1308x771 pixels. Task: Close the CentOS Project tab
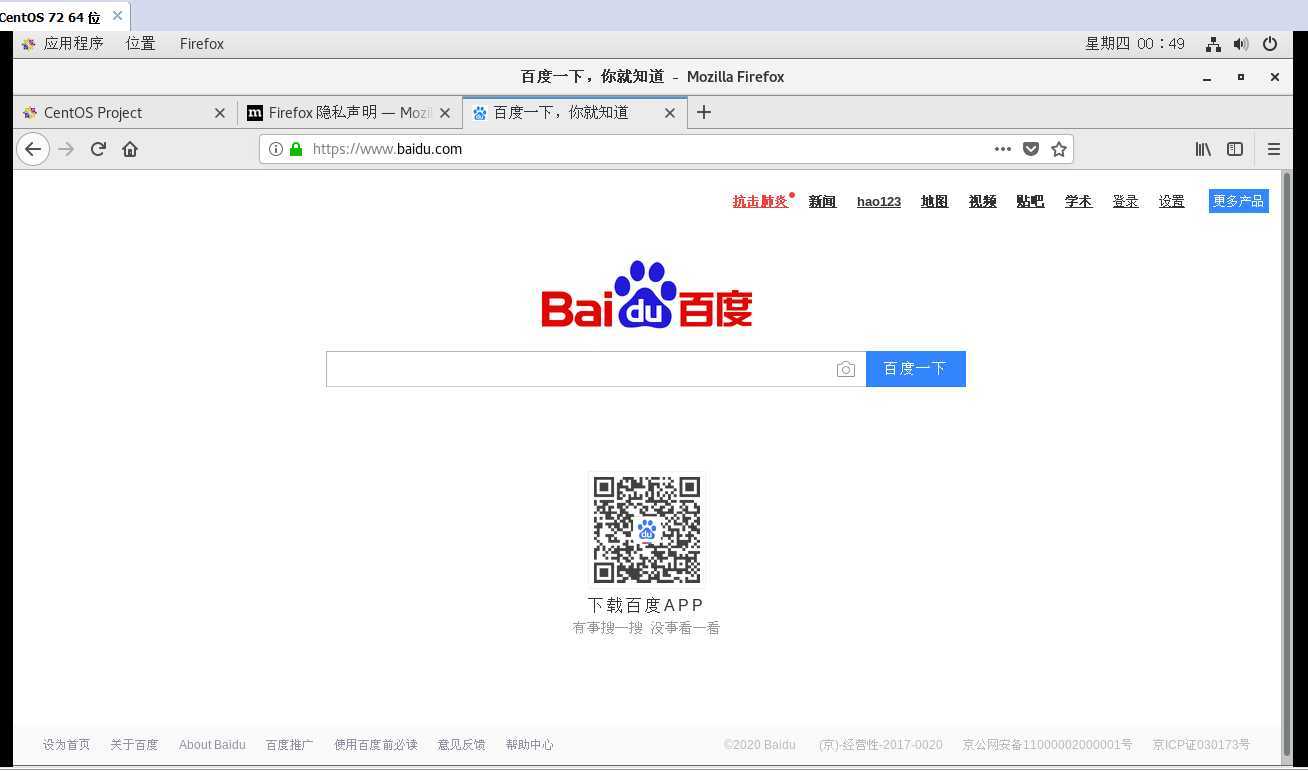(x=220, y=113)
